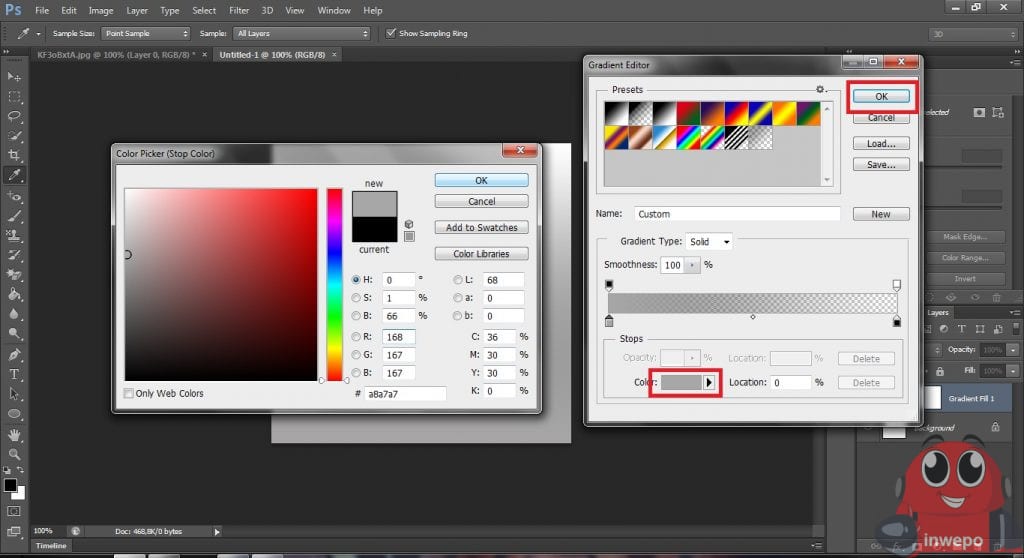Select the Eyedropper tool
The width and height of the screenshot is (1024, 558).
14,175
